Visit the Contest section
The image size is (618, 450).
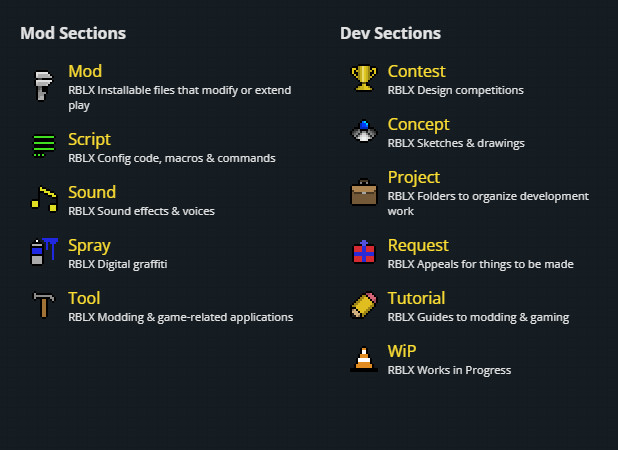click(x=416, y=72)
